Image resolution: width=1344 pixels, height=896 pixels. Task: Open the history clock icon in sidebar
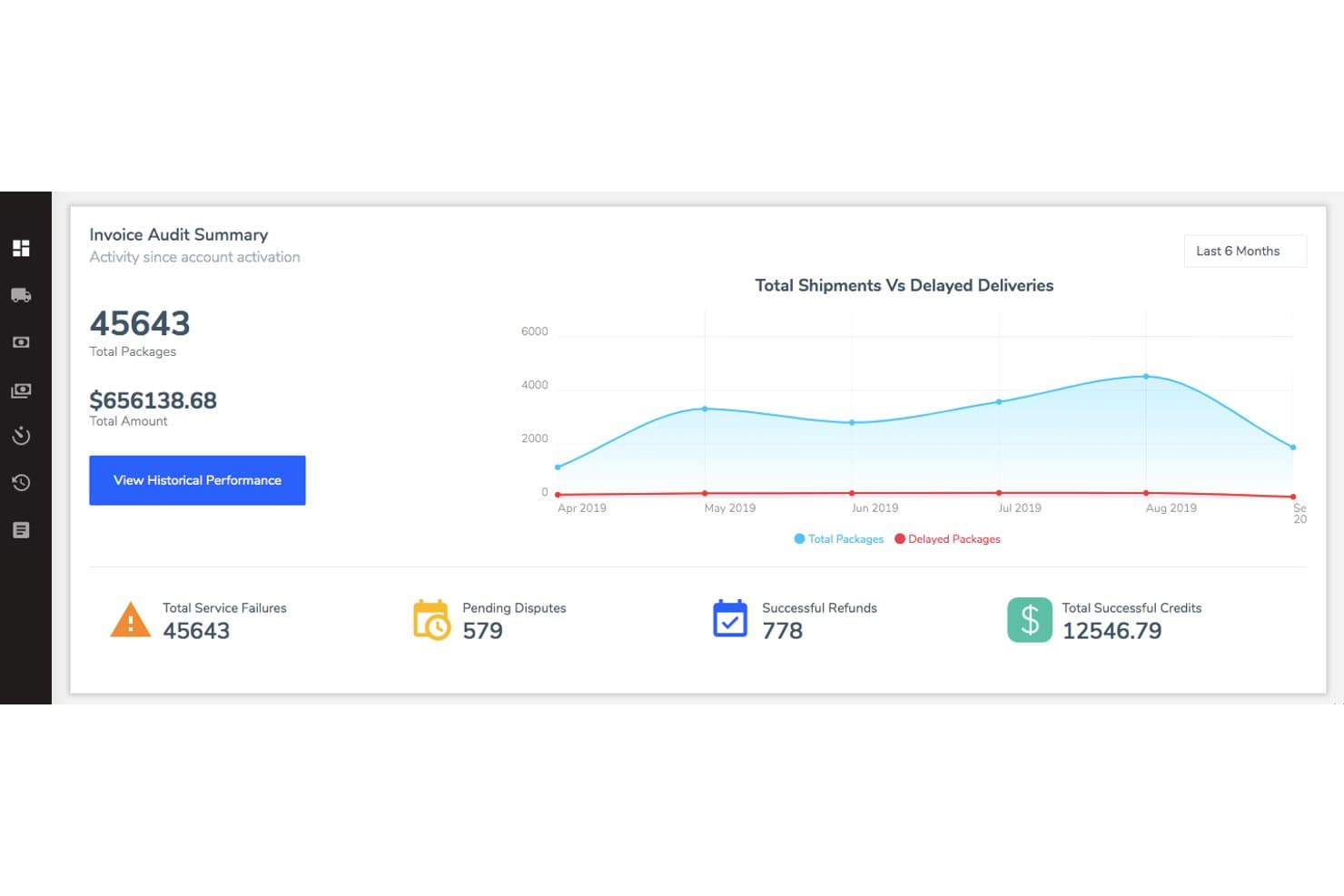click(21, 483)
